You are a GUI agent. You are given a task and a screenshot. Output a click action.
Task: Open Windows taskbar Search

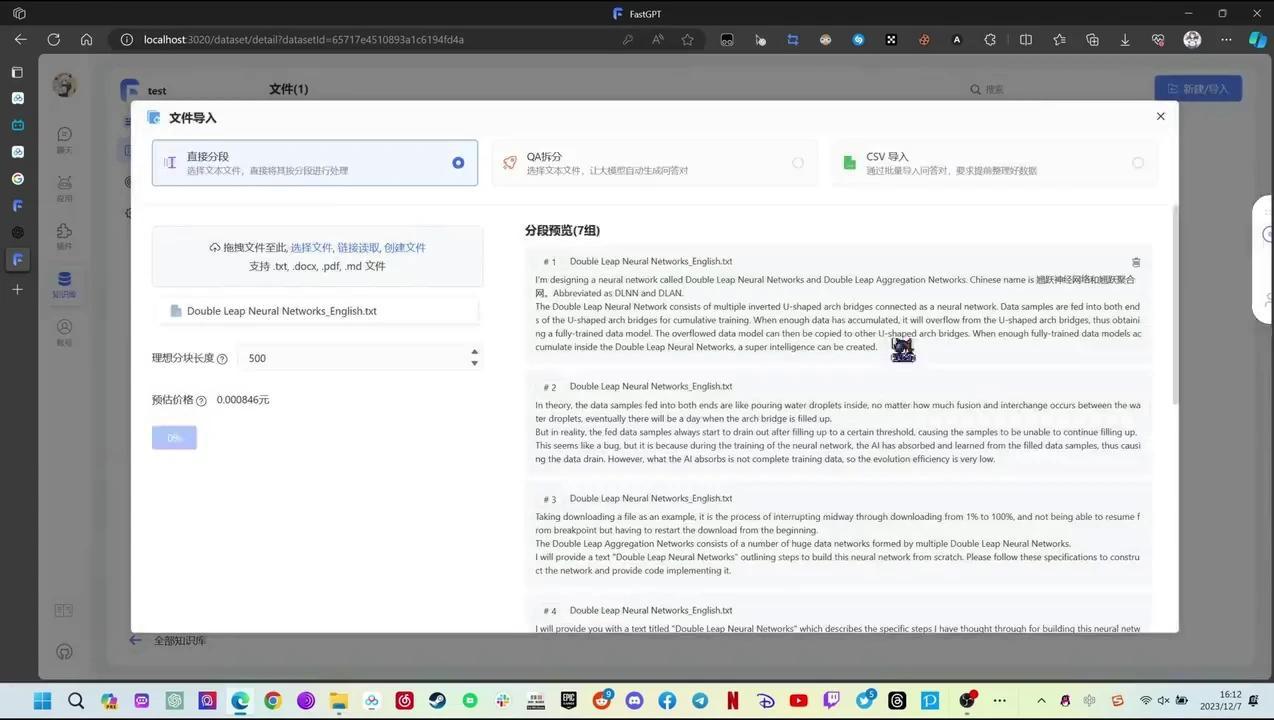coord(76,700)
